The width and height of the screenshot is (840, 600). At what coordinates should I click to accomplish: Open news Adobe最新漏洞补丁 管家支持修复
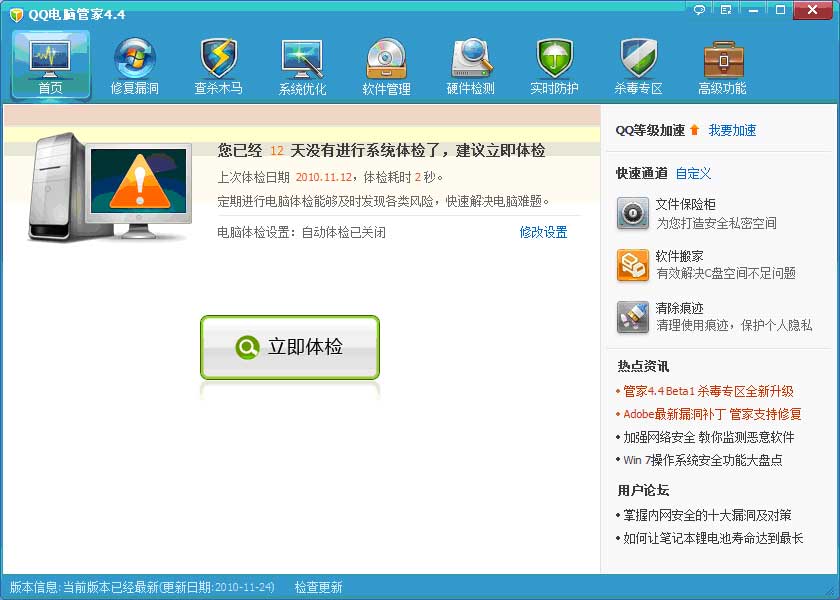(712, 414)
